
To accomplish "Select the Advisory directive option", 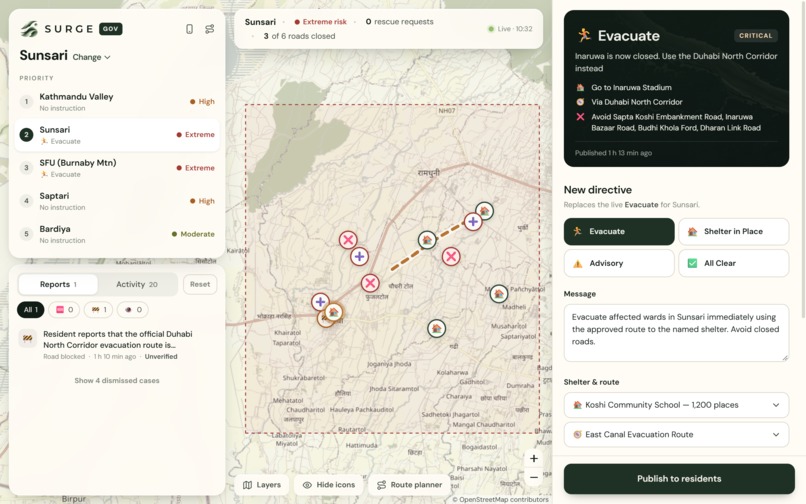I will [x=619, y=263].
